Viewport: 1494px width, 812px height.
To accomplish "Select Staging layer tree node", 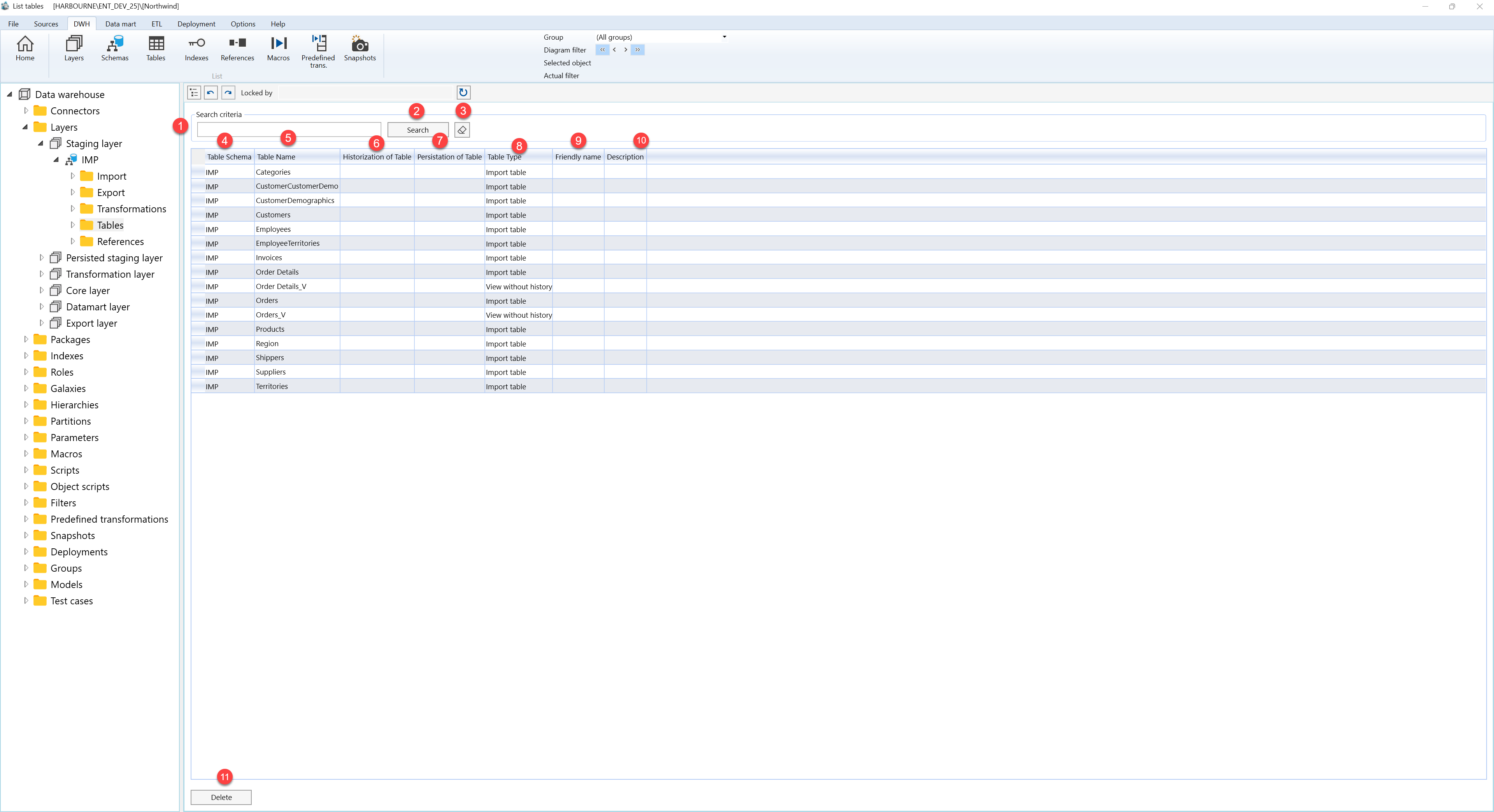I will [x=94, y=144].
